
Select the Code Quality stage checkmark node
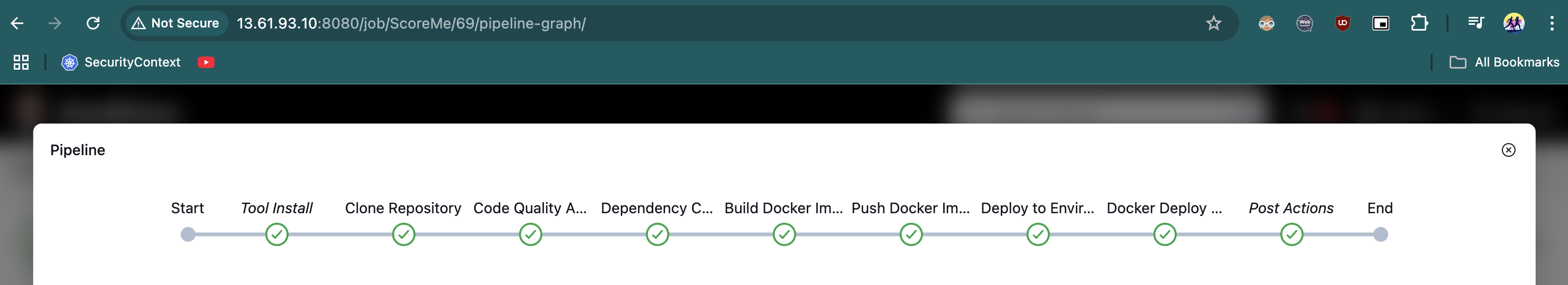pos(530,234)
